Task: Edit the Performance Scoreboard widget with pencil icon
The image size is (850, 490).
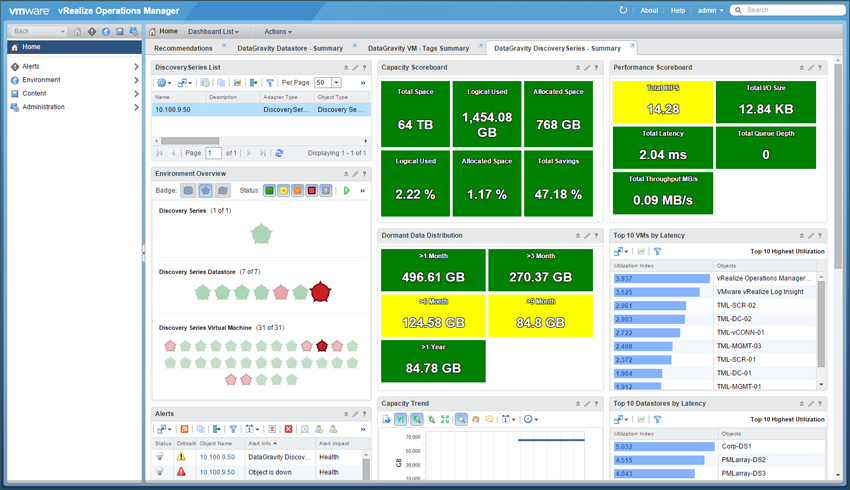Action: pyautogui.click(x=811, y=68)
